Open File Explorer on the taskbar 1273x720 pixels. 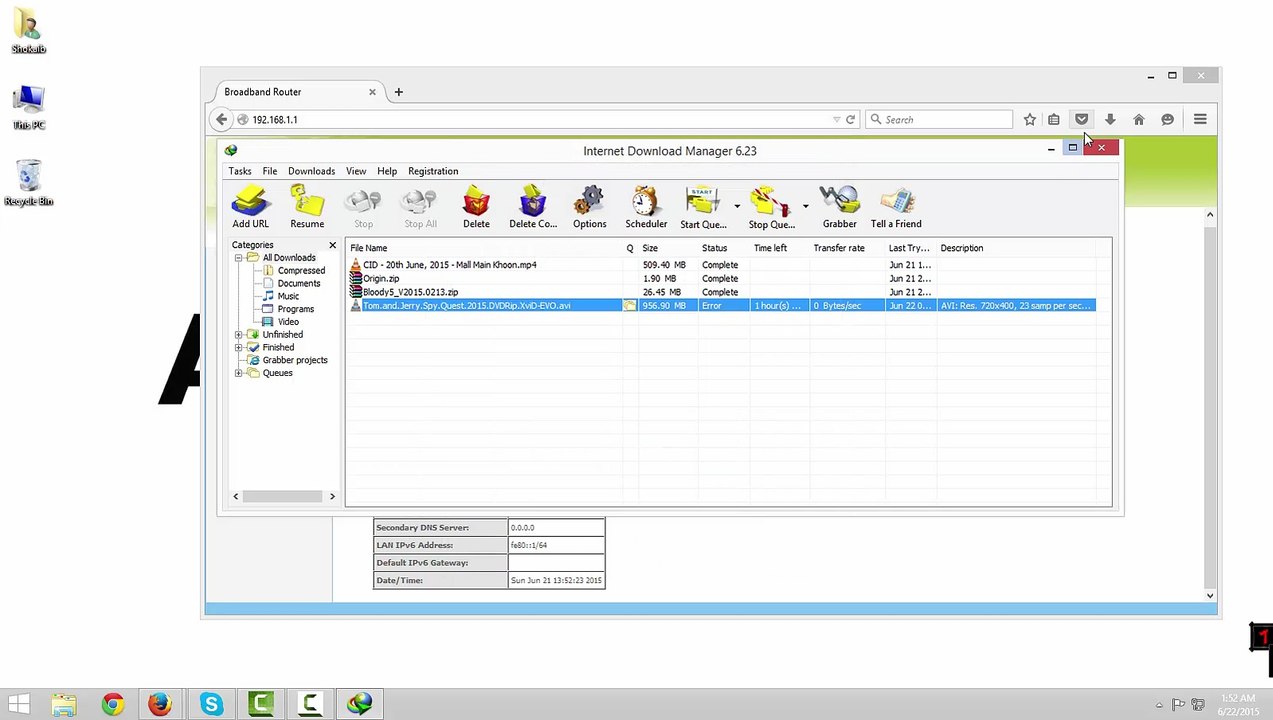64,705
